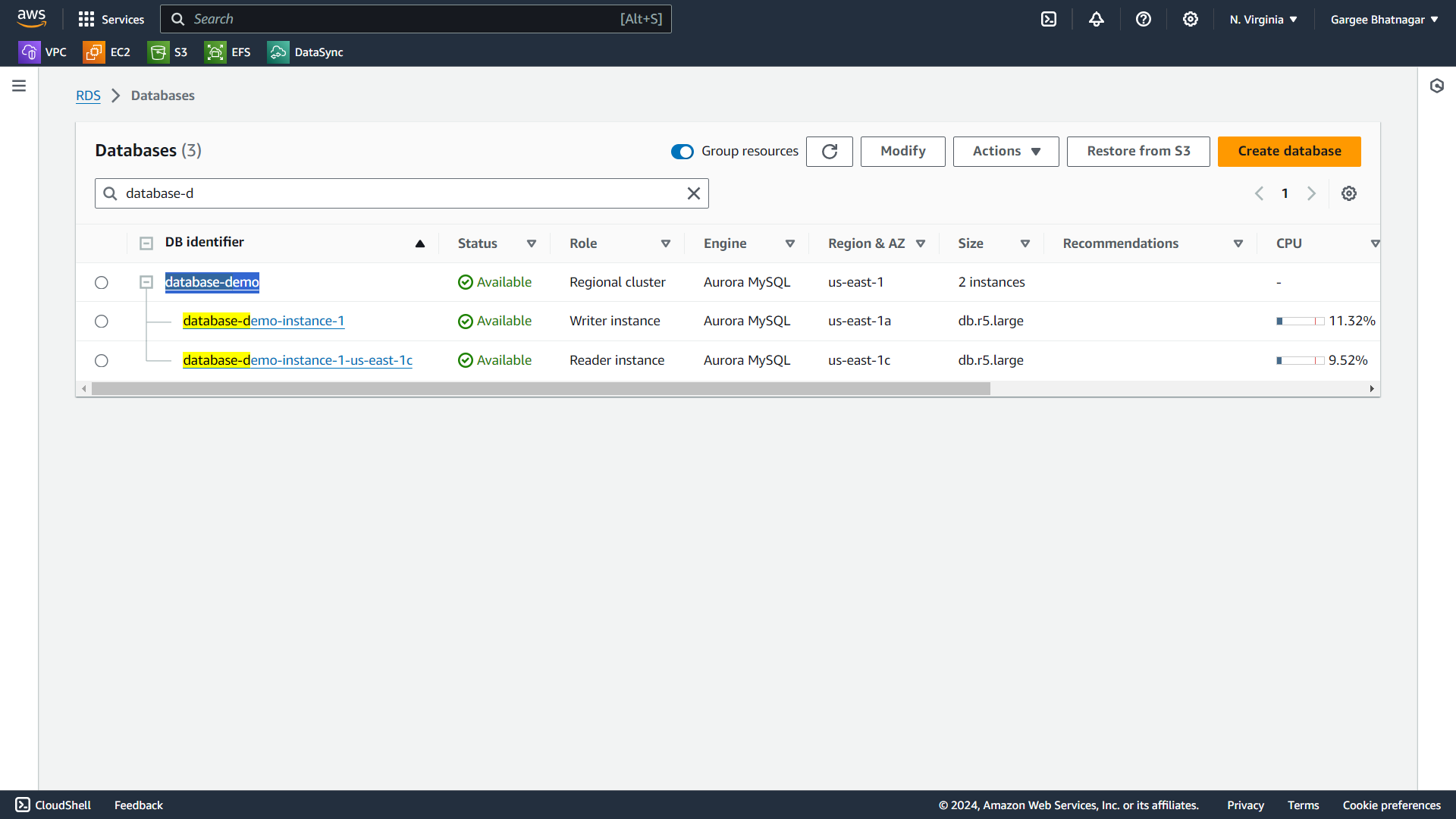Open the help question mark icon

click(1144, 19)
